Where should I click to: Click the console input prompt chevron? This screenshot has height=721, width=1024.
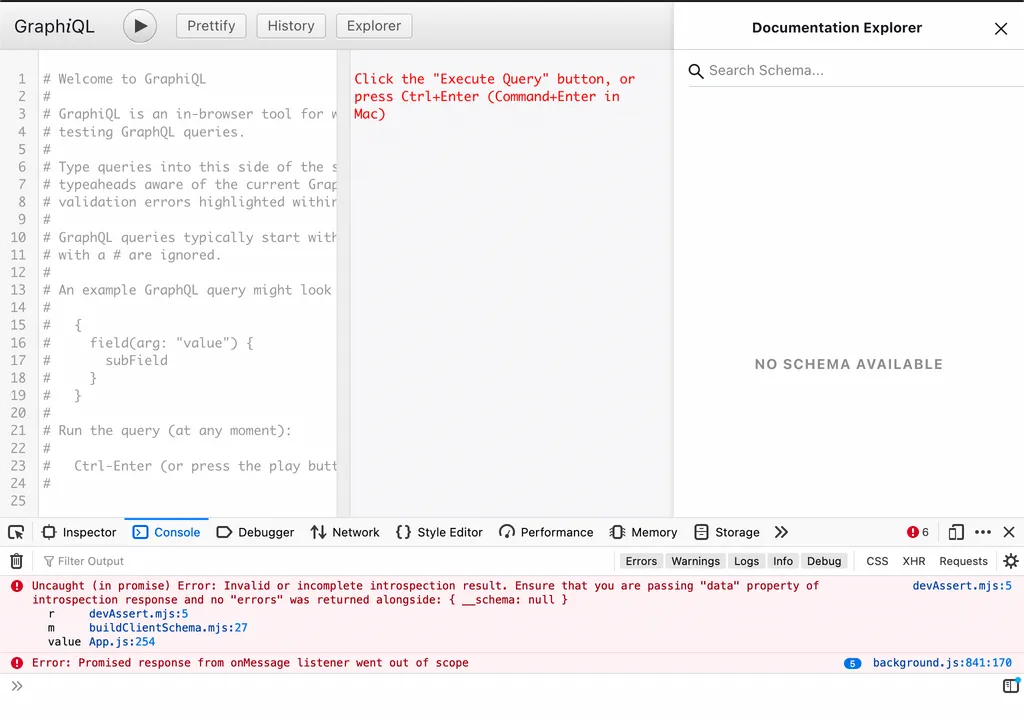[x=17, y=686]
